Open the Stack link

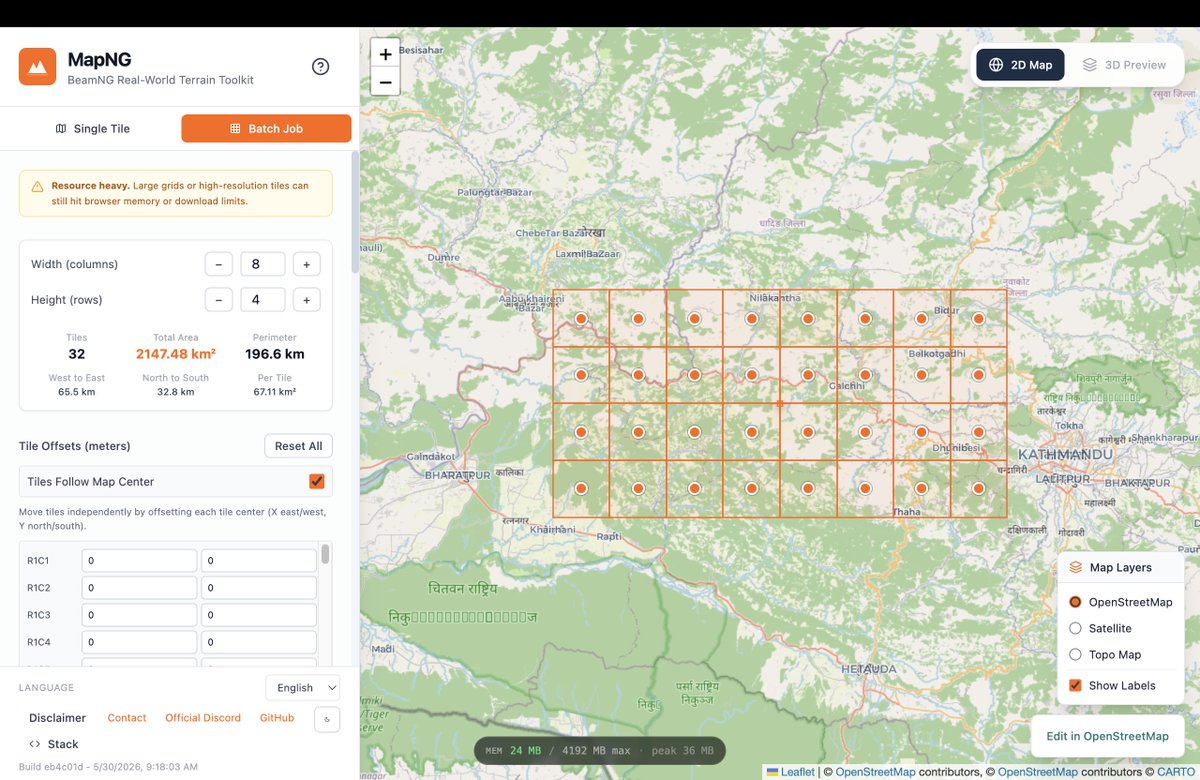click(x=54, y=744)
